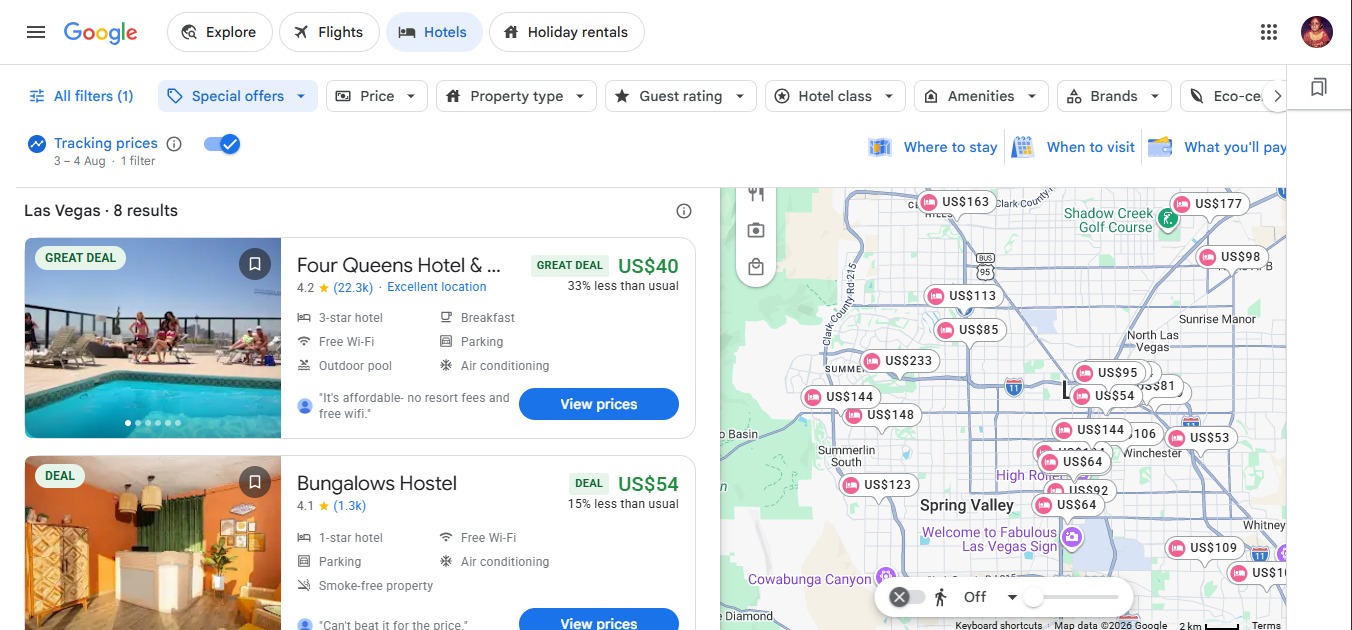The height and width of the screenshot is (630, 1352).
Task: Select the US$98 hotel map pin
Action: (x=1231, y=257)
